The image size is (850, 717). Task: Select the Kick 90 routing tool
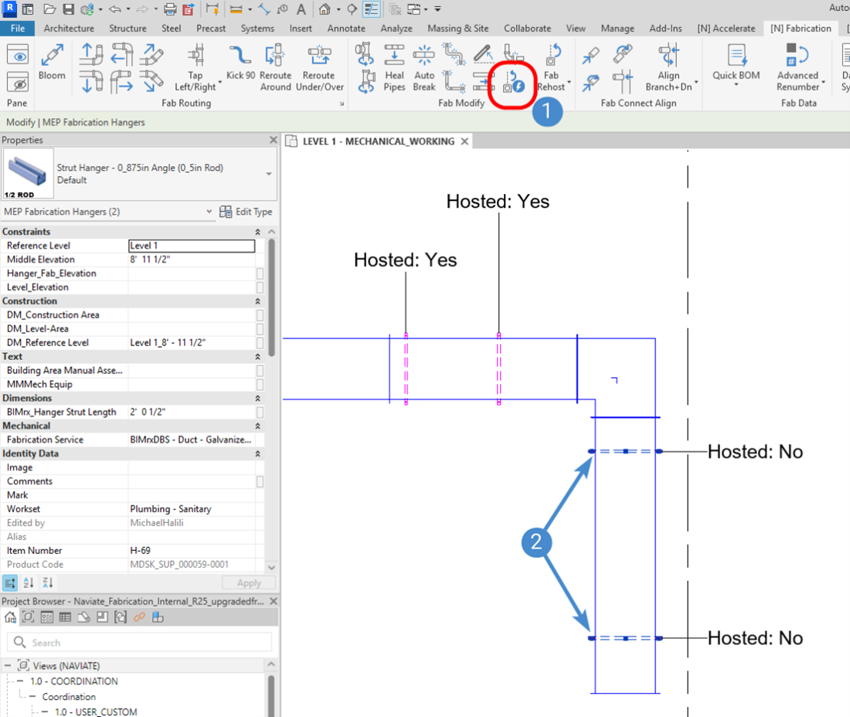[x=240, y=60]
